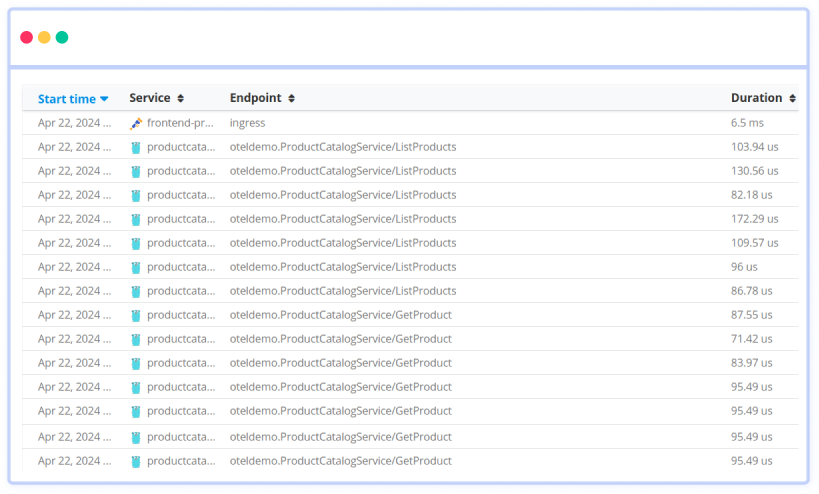Screen dimensions: 819x494
Task: Toggle sort arrows beside Service header
Action: pyautogui.click(x=180, y=98)
